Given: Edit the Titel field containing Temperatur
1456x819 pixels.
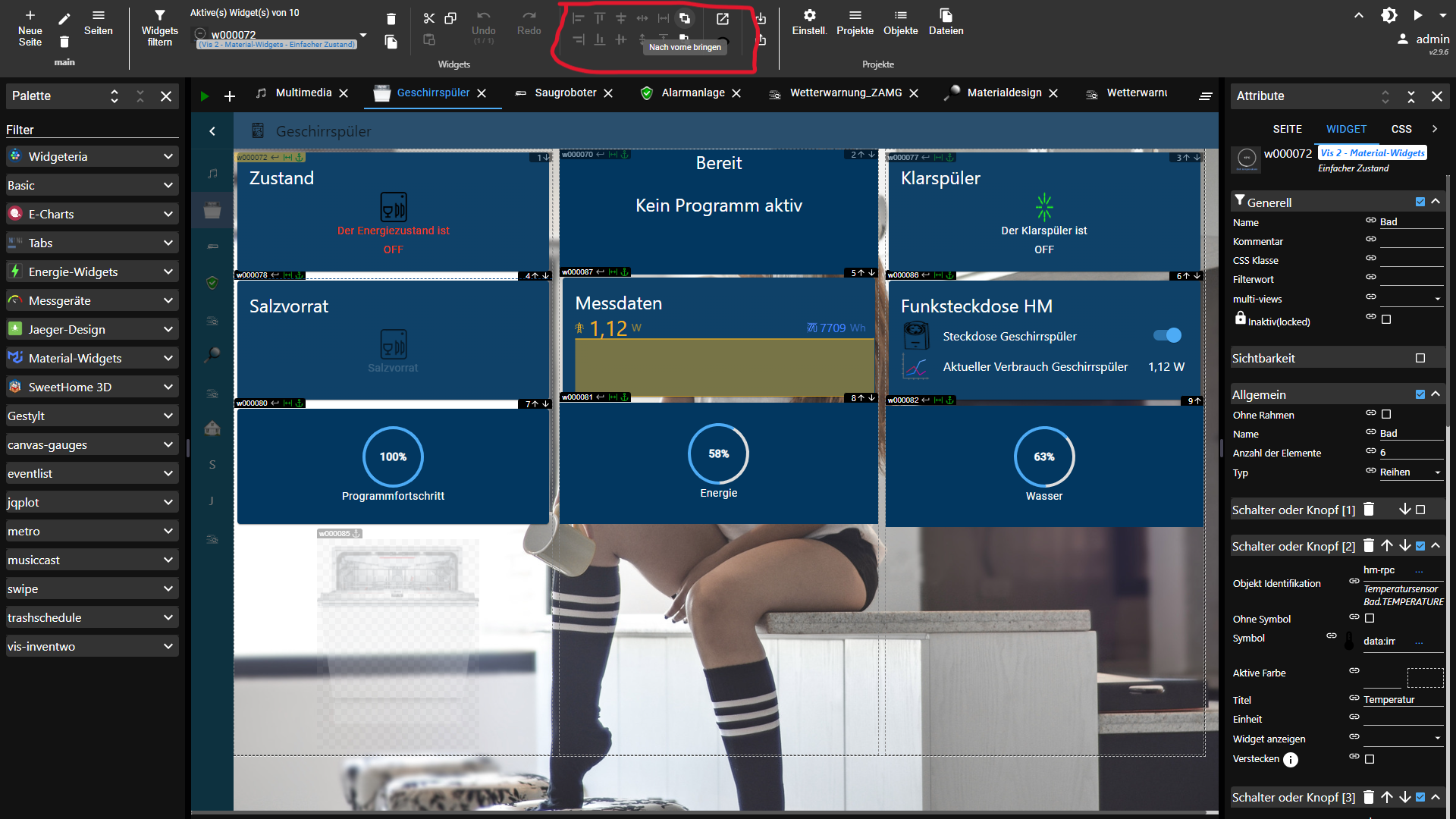Looking at the screenshot, I should pyautogui.click(x=1403, y=699).
